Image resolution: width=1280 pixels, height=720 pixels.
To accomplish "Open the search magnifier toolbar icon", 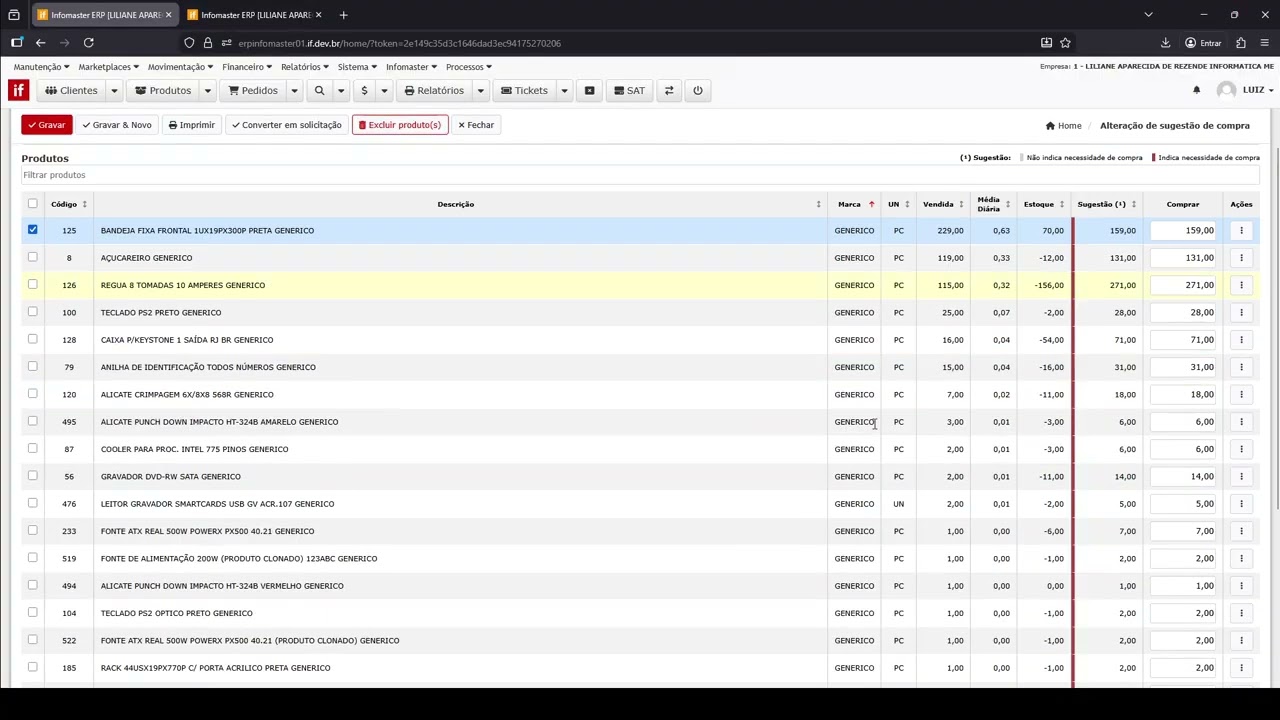I will pos(319,91).
